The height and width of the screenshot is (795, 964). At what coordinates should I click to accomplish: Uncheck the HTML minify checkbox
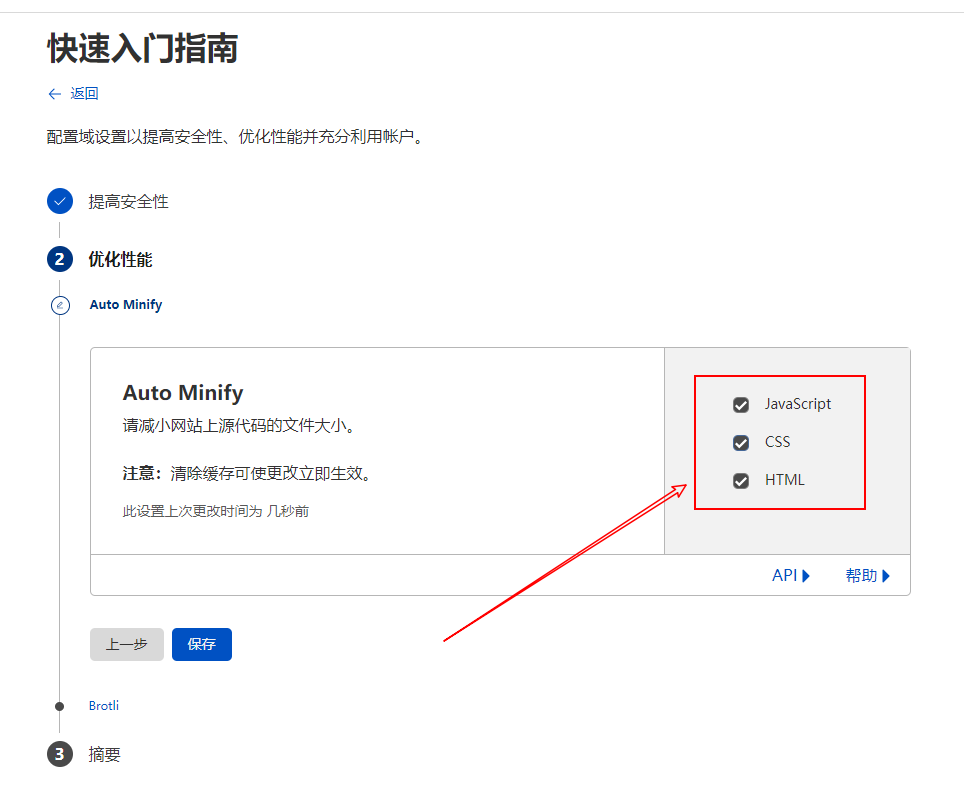[x=741, y=480]
